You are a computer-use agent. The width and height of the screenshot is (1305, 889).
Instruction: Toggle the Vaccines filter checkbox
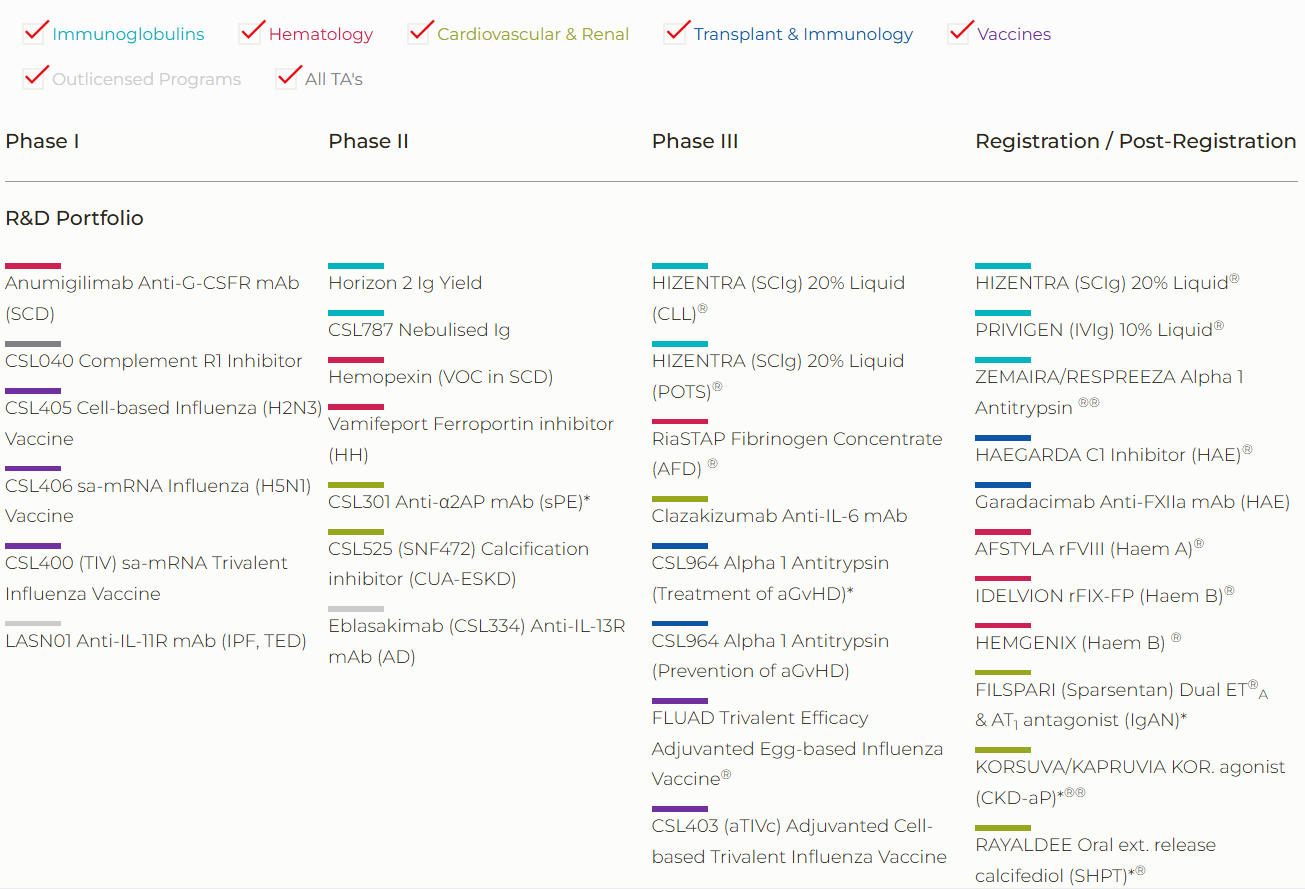point(960,34)
